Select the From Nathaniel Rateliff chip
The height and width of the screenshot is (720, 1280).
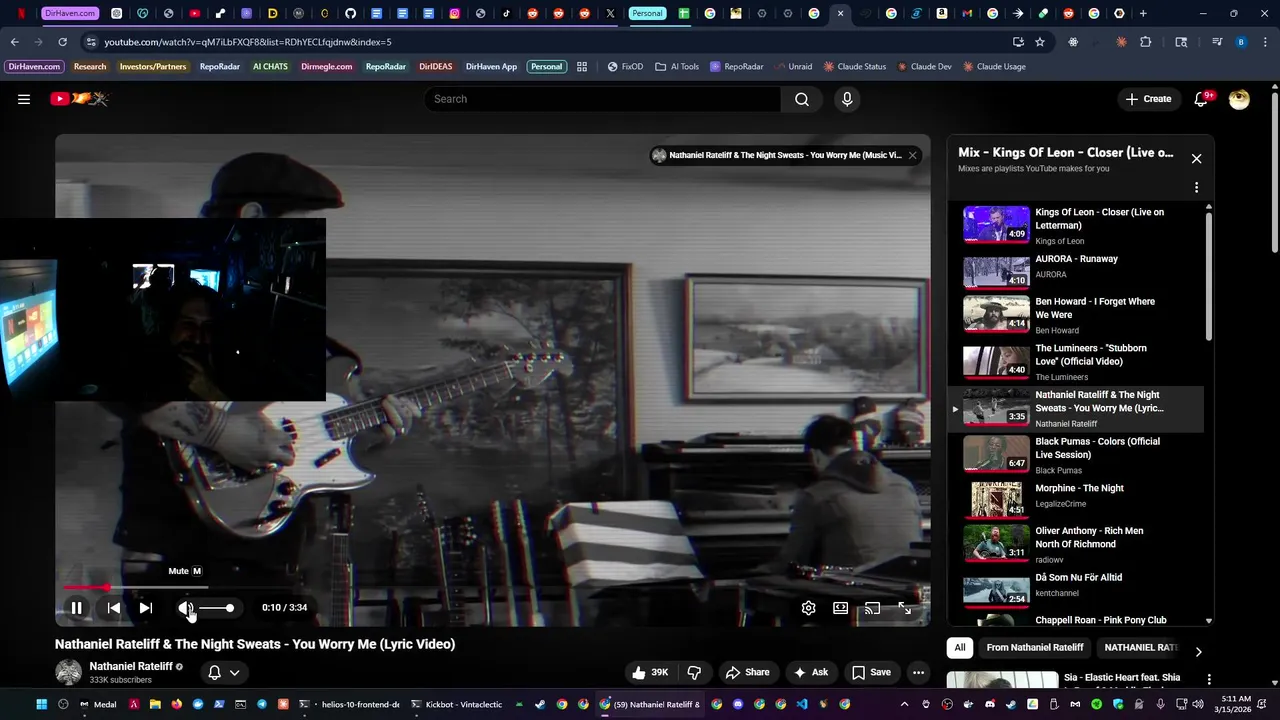1035,648
